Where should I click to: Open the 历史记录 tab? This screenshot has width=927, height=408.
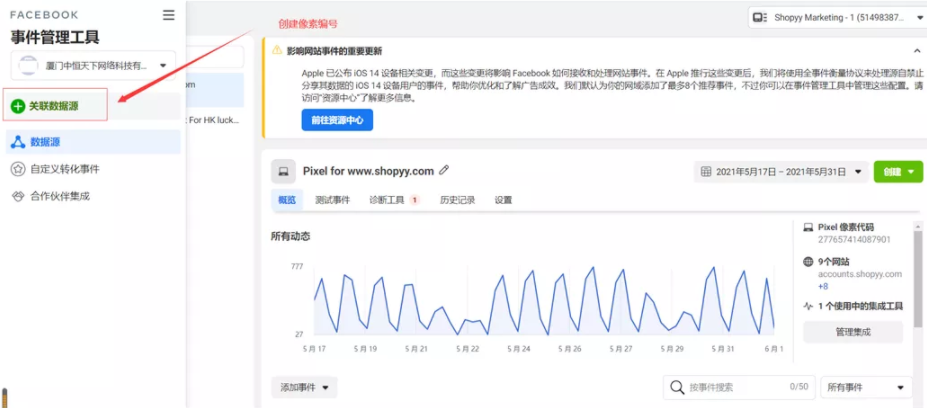coord(457,200)
